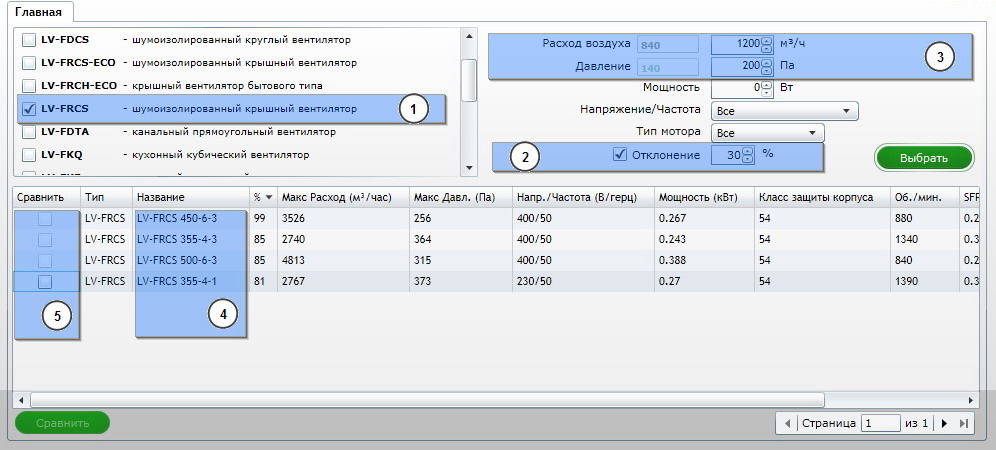Viewport: 996px width, 450px height.
Task: Enable the LV-FDTA fan type checkbox
Action: tap(29, 131)
